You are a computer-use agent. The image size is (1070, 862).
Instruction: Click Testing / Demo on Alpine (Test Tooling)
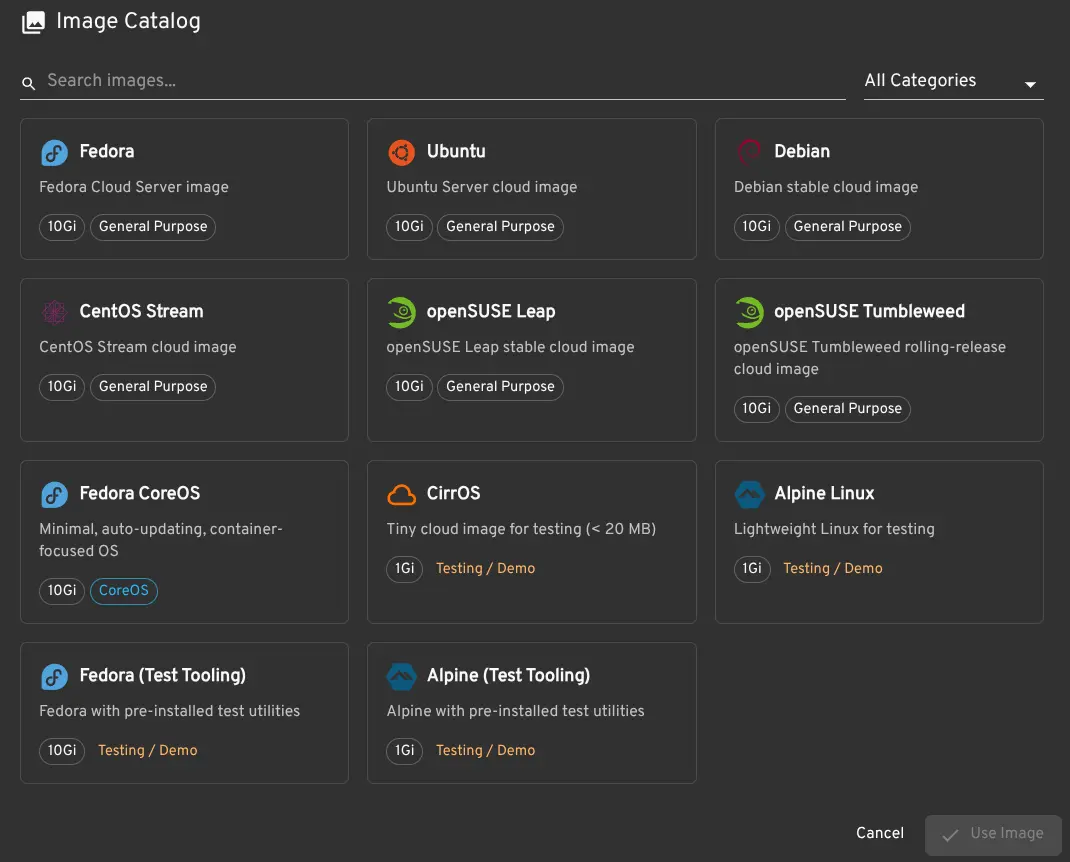485,751
